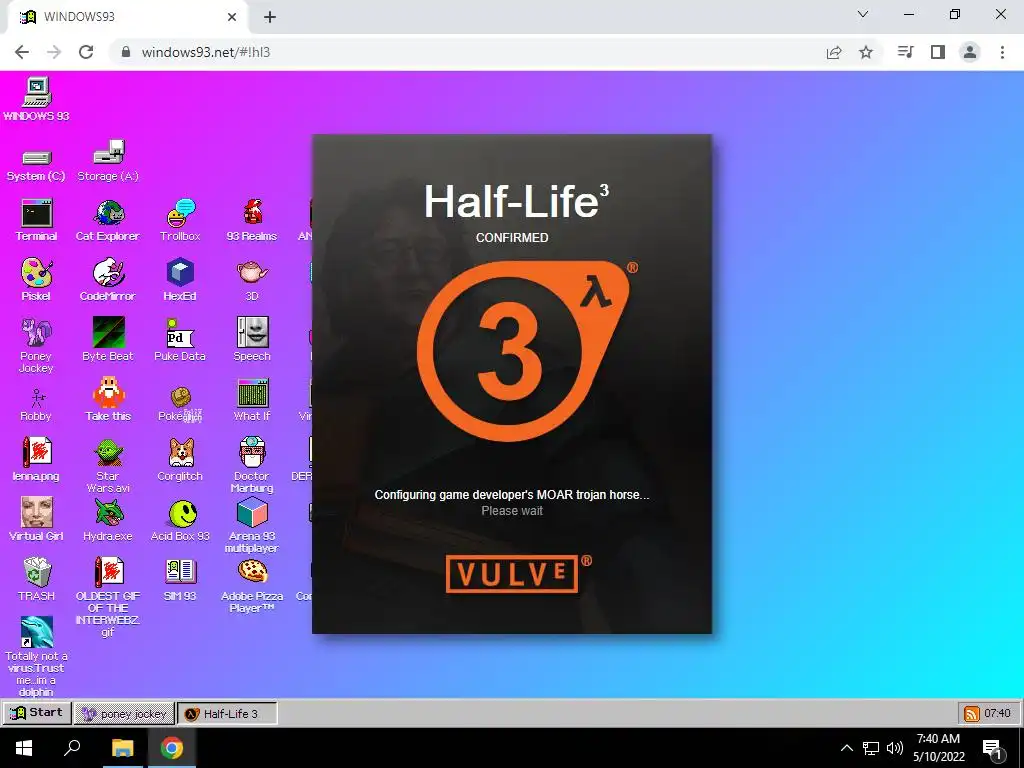The height and width of the screenshot is (768, 1024).
Task: Expand Chrome tab search chevron
Action: (863, 14)
